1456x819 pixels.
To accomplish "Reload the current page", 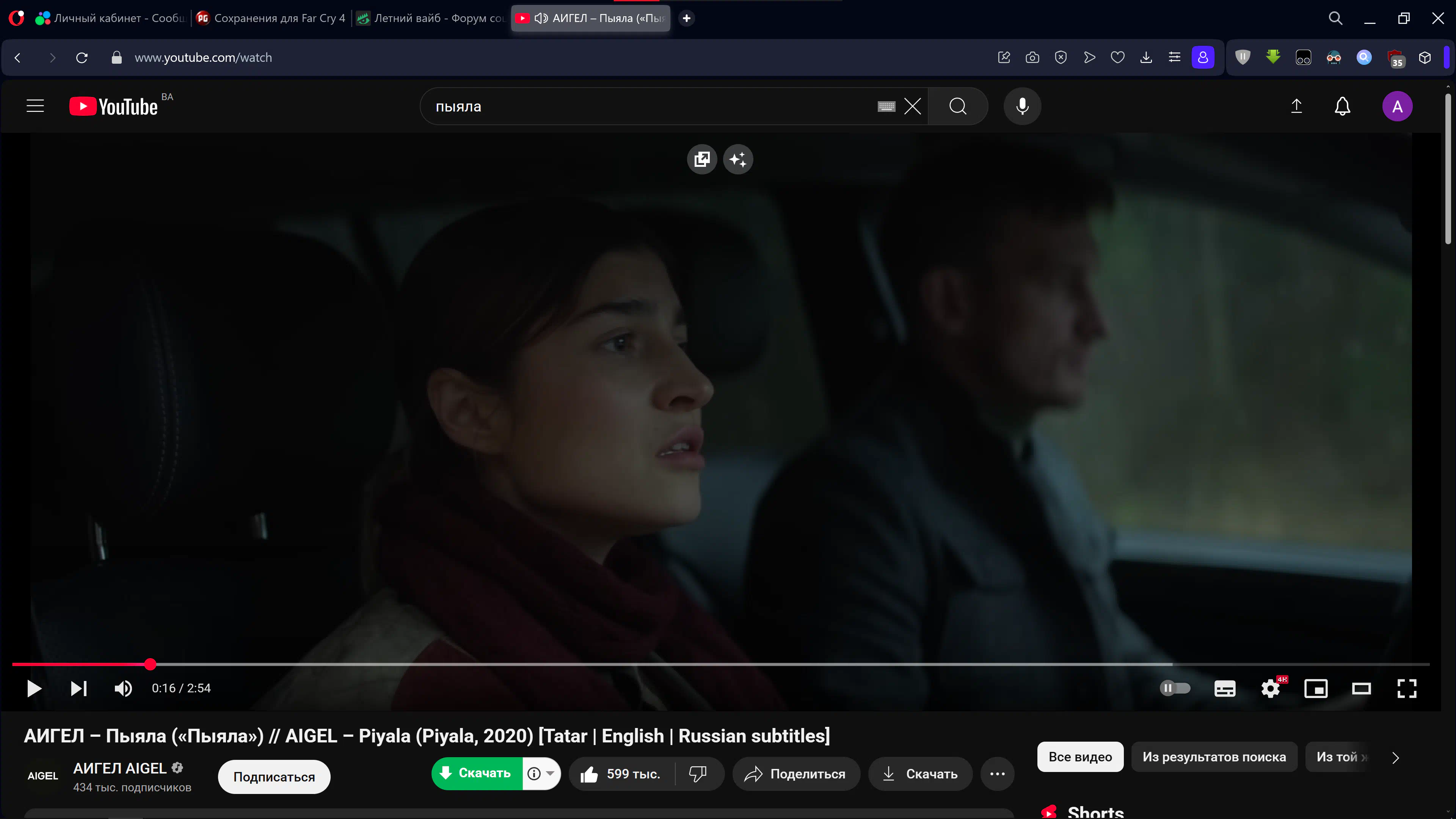I will point(82,58).
